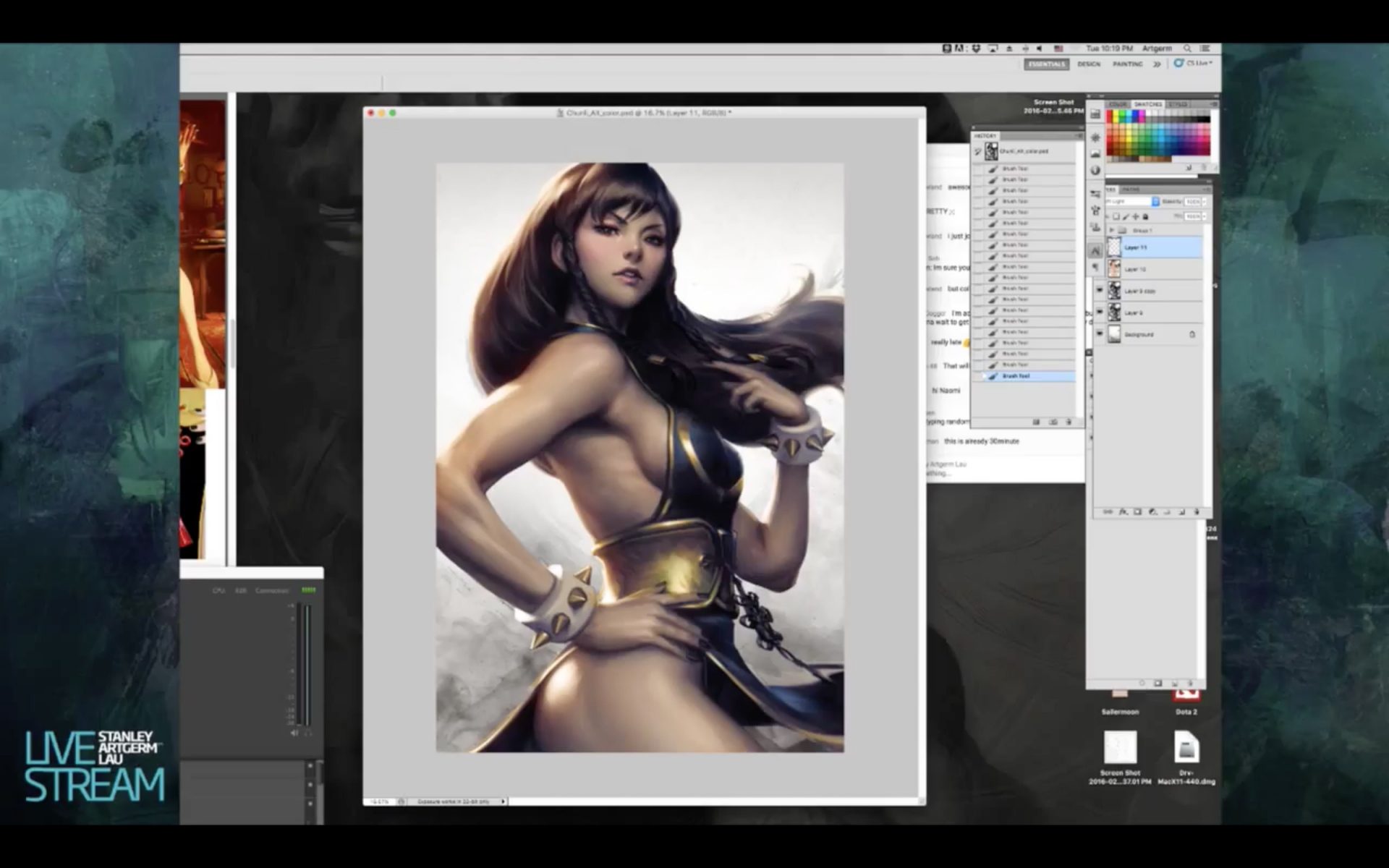Add a layer style with fx icon
Viewport: 1389px width, 868px height.
[1123, 512]
